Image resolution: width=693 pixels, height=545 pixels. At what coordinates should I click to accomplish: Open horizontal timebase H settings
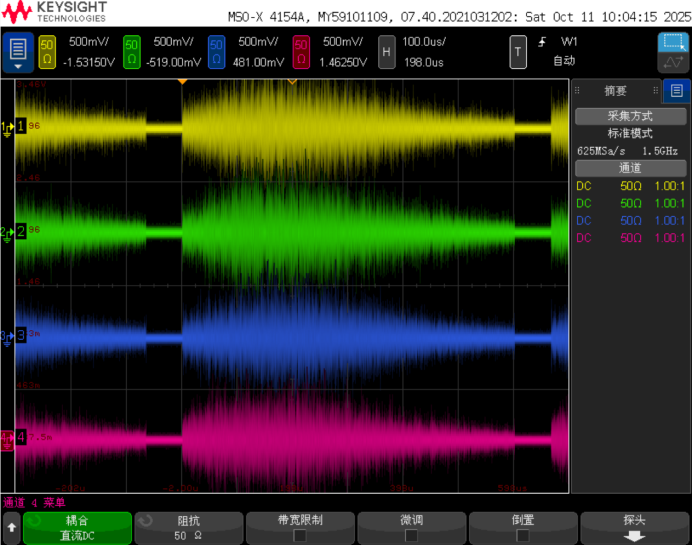click(385, 52)
